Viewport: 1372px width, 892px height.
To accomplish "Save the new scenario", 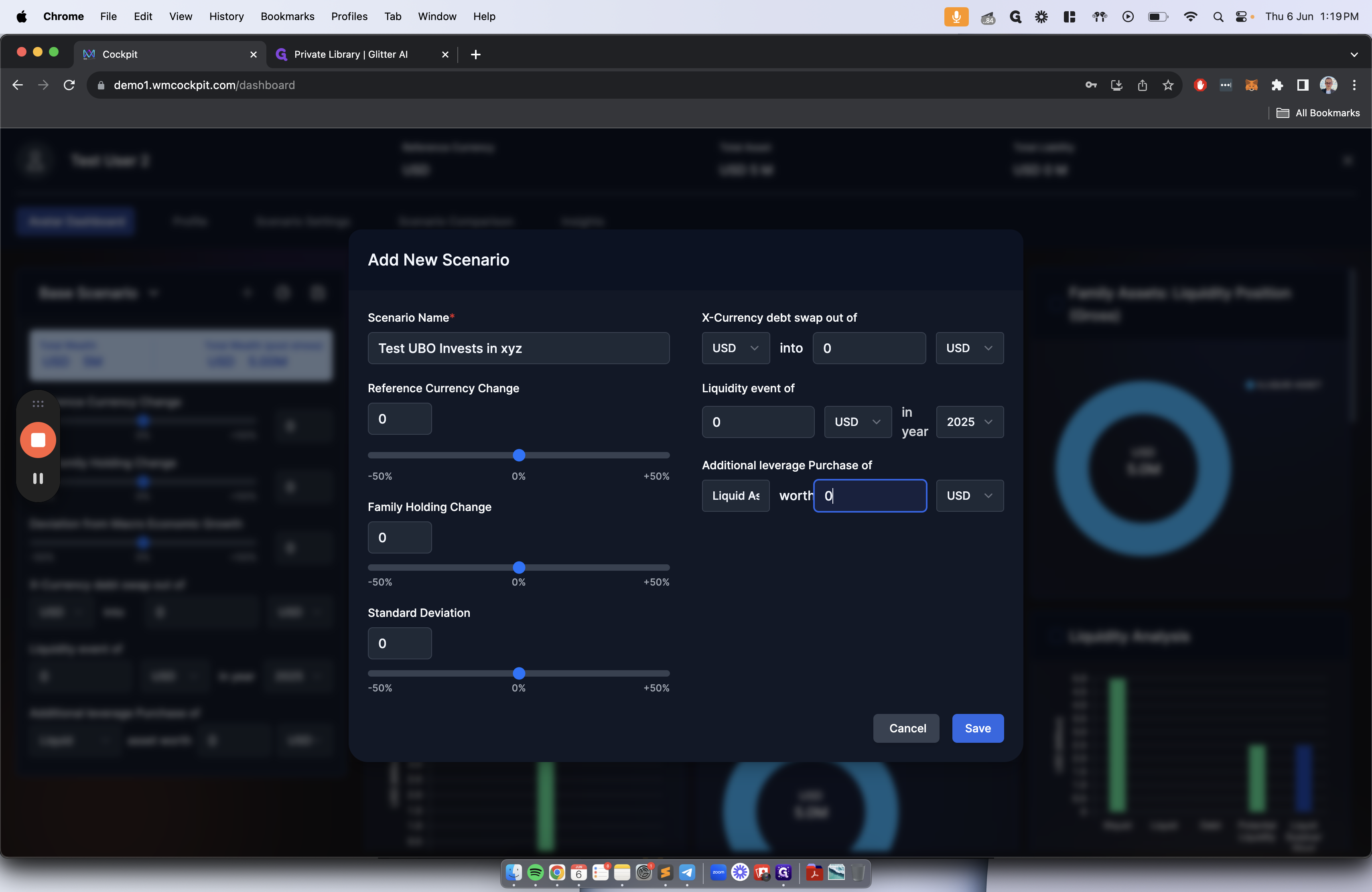I will point(978,728).
